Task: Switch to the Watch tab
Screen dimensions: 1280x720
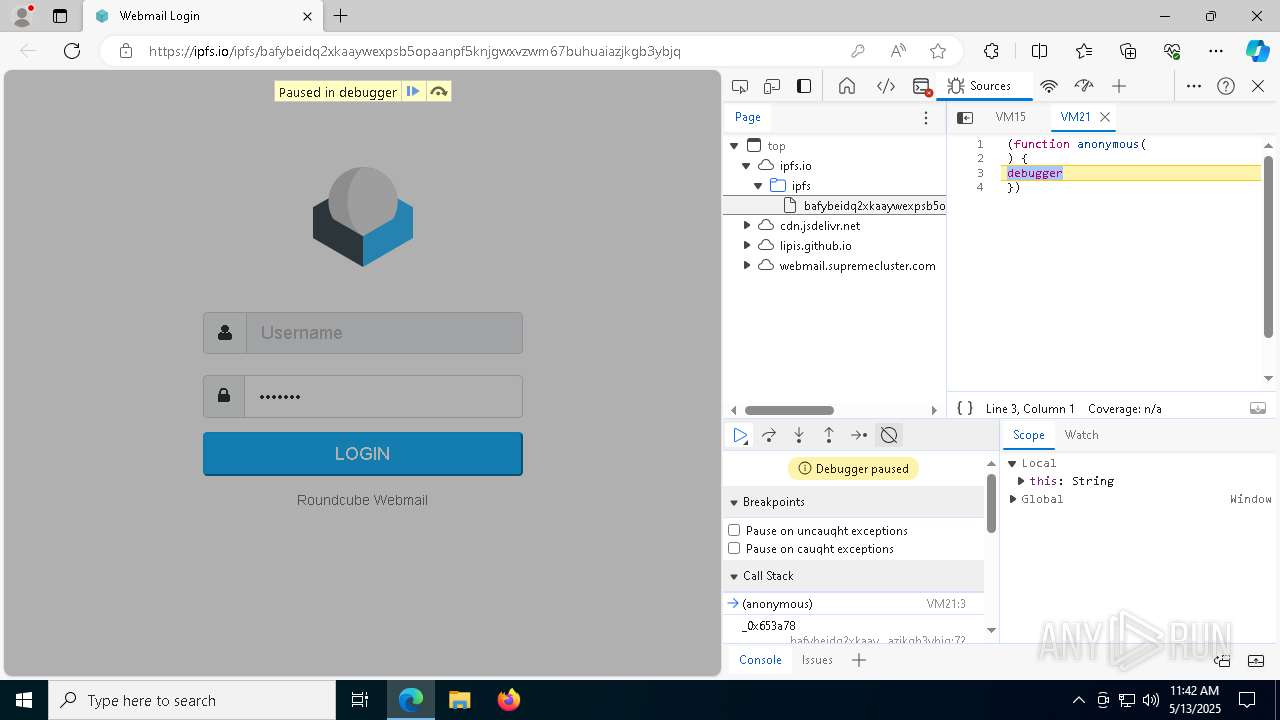Action: click(1081, 435)
